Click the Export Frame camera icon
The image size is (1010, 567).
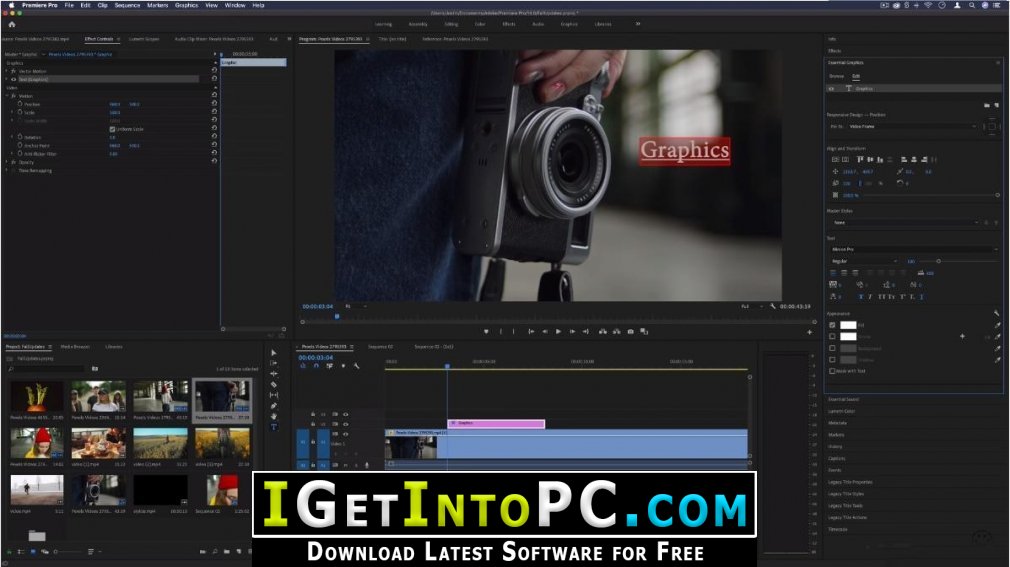[631, 332]
